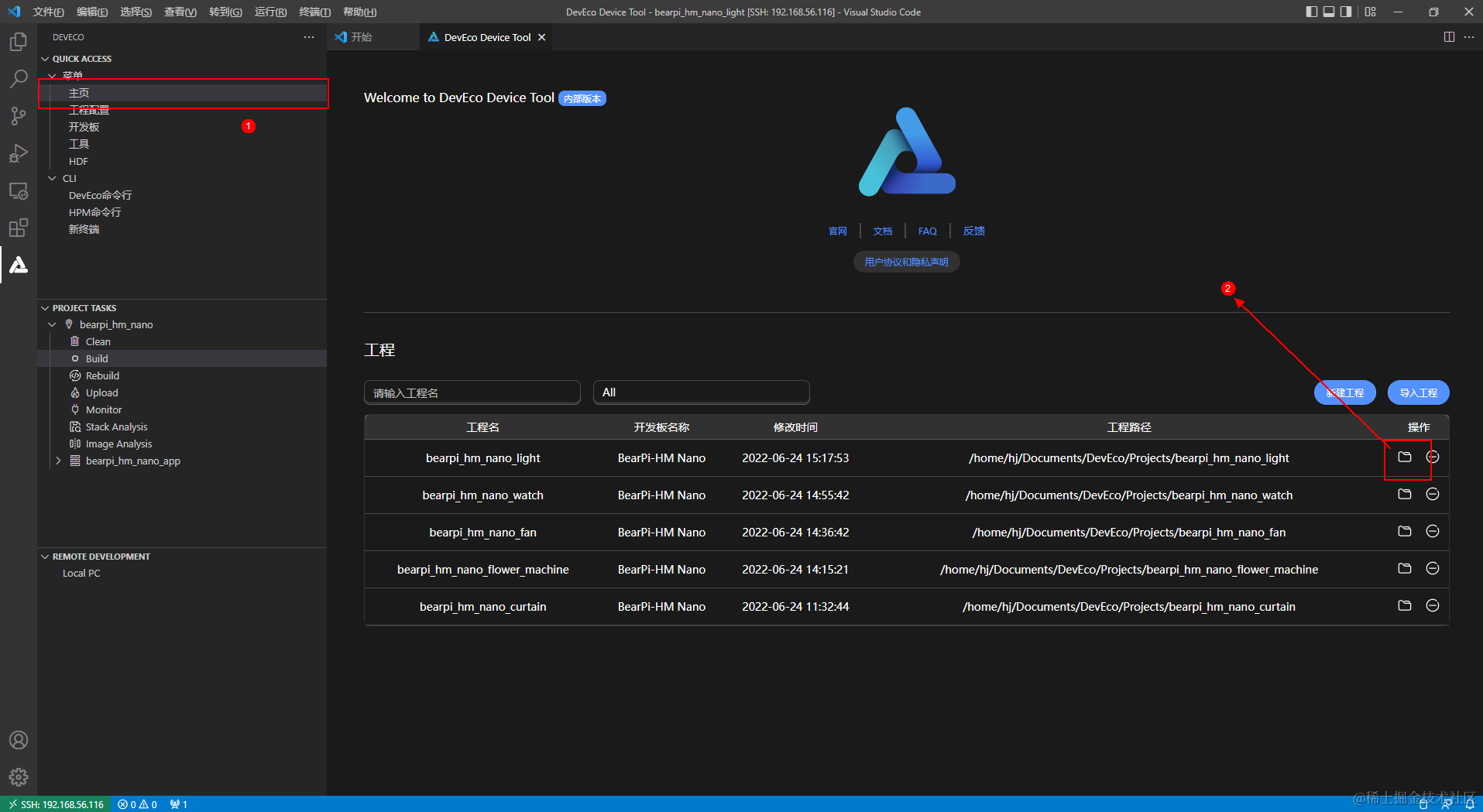
Task: Collapse the REMOTE DEVELOPMENT section
Action: pos(45,557)
